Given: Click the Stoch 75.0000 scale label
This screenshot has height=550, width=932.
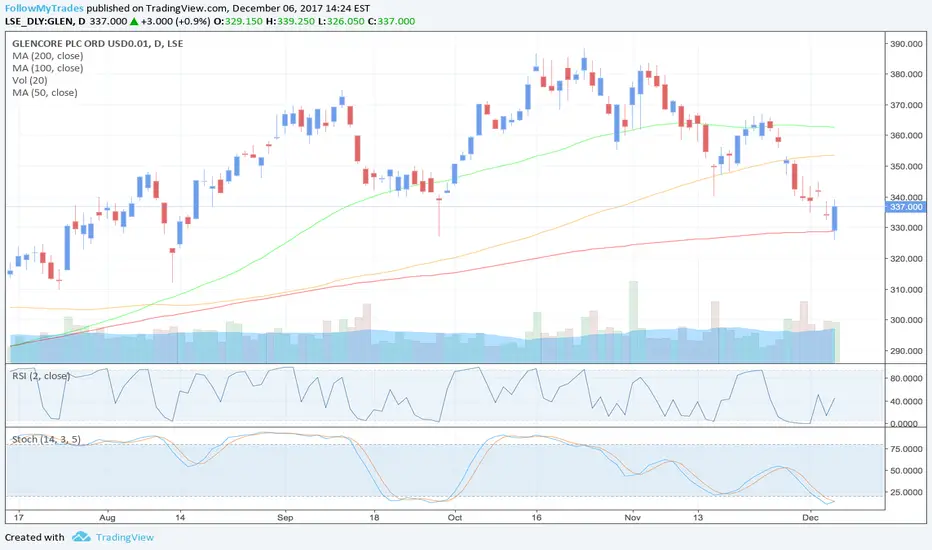Looking at the screenshot, I should pos(906,449).
